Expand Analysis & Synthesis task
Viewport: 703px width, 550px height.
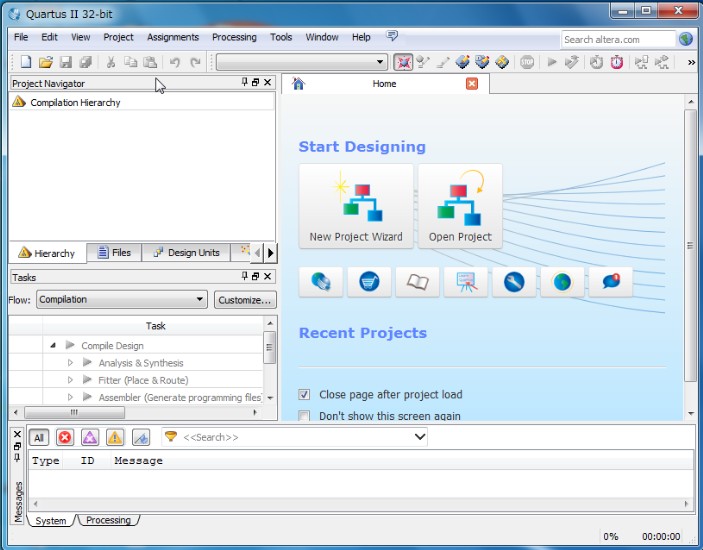click(x=70, y=363)
